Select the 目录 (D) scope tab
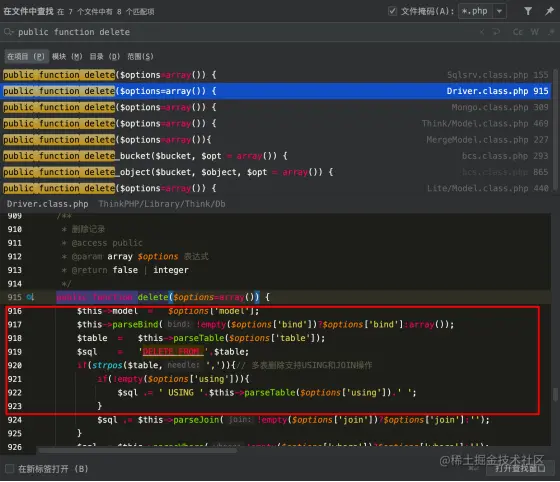Screen dimensions: 560x482 (104, 56)
